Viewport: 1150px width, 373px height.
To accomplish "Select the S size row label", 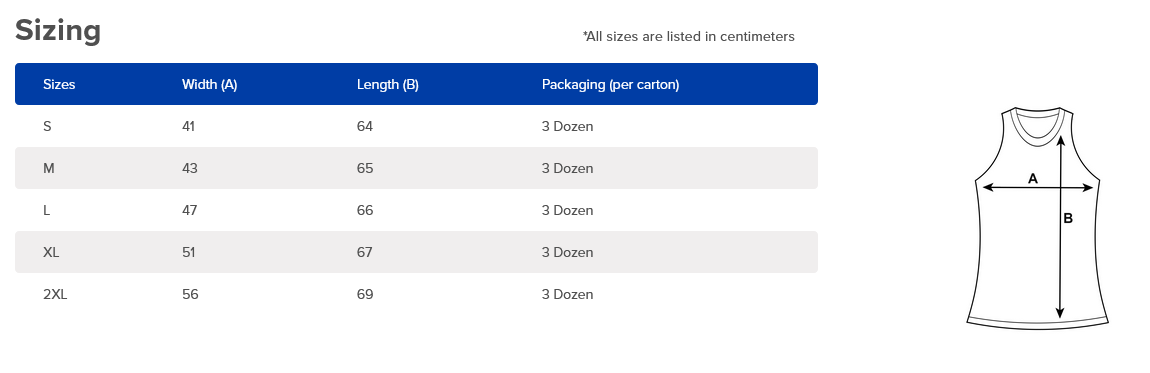I will click(x=48, y=126).
